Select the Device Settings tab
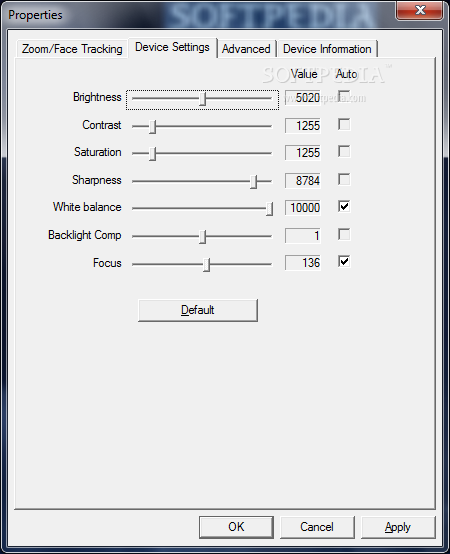The width and height of the screenshot is (450, 554). (x=172, y=47)
